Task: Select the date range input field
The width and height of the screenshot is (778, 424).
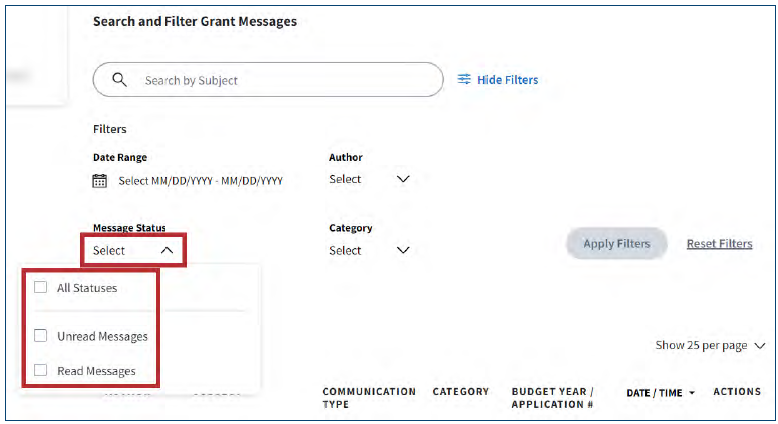Action: coord(200,181)
